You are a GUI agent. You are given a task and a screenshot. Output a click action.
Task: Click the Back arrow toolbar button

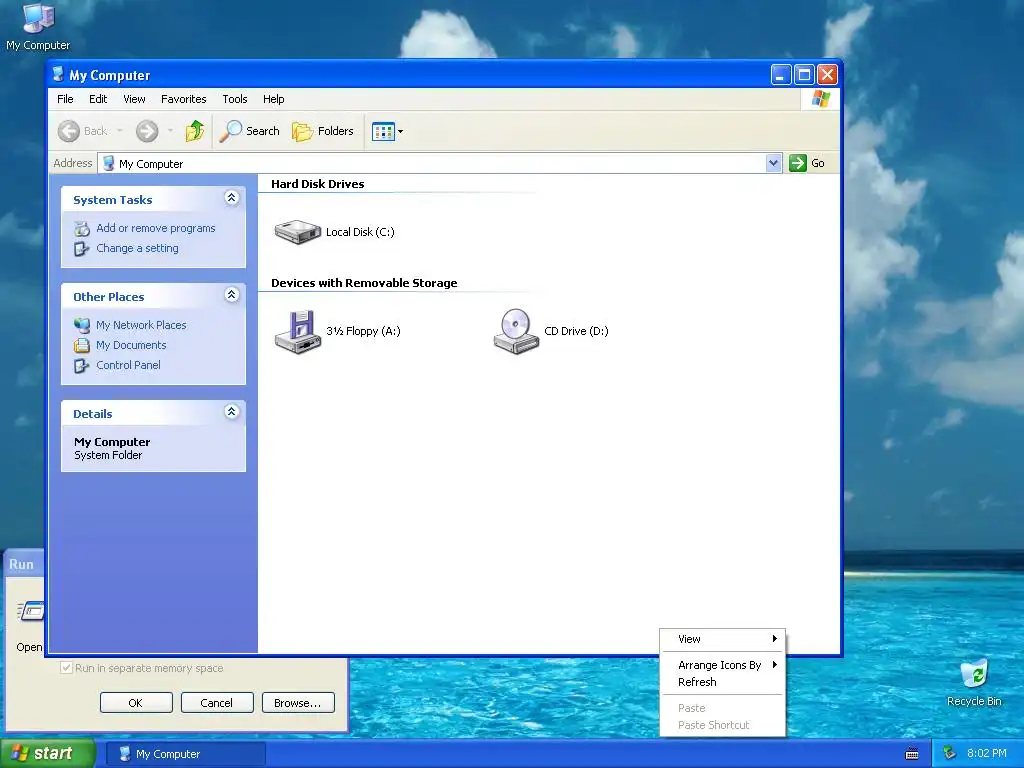click(69, 131)
